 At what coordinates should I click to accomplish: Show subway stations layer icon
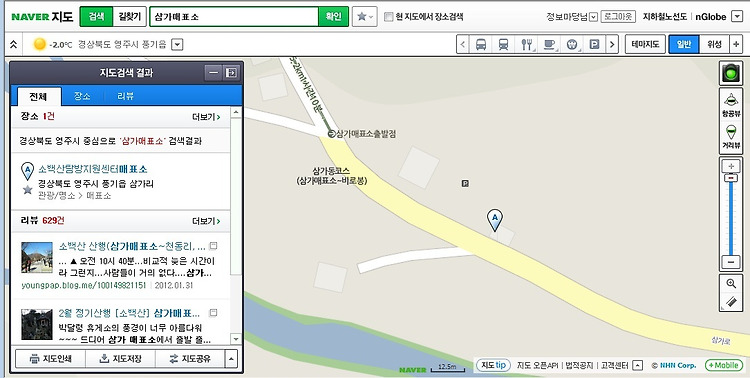click(503, 44)
